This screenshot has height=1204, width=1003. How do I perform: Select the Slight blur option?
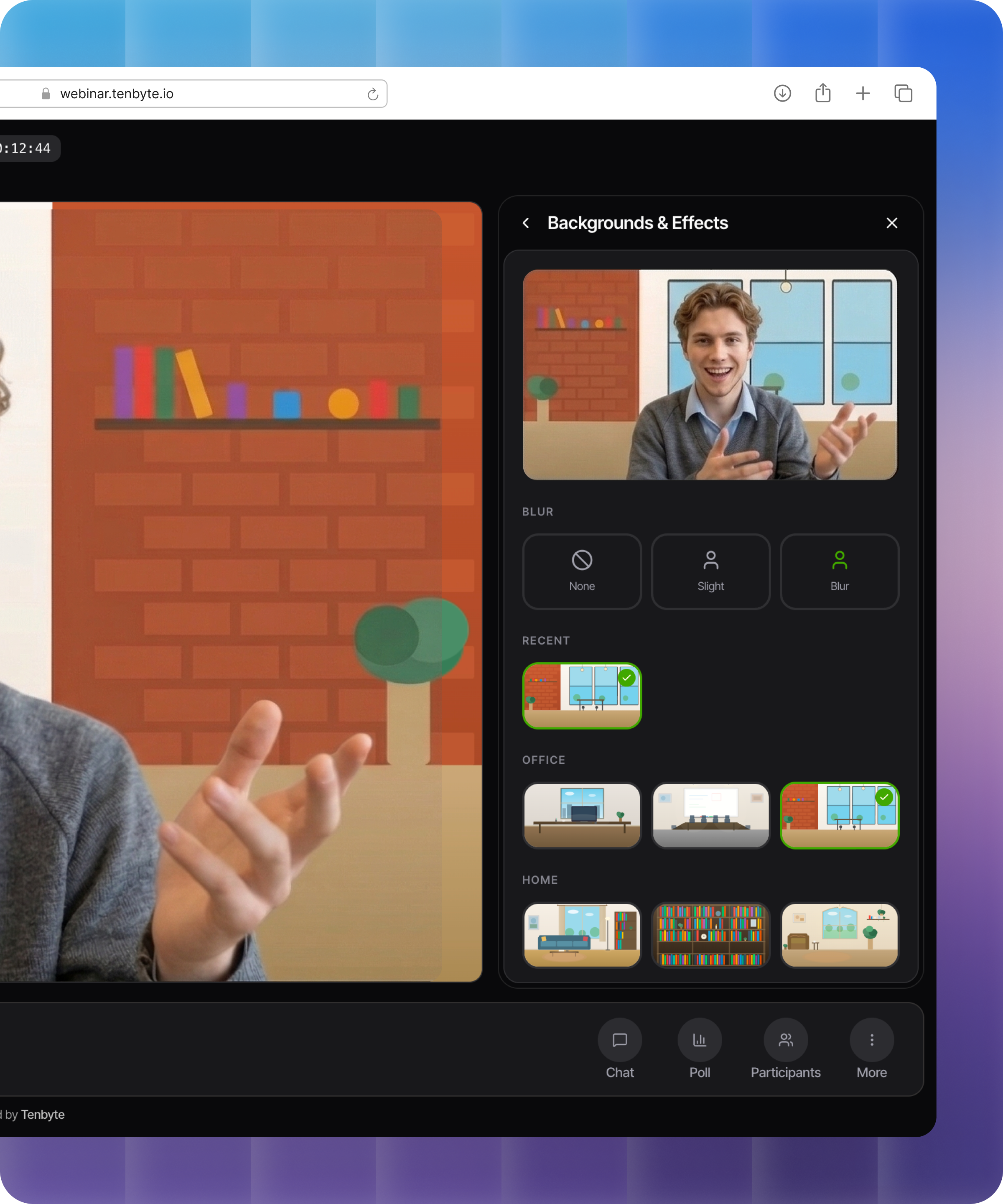(711, 571)
